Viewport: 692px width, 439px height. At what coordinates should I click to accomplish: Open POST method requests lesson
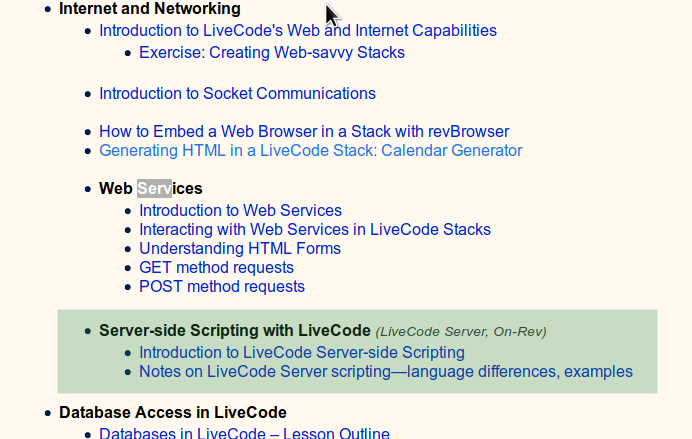coord(222,286)
